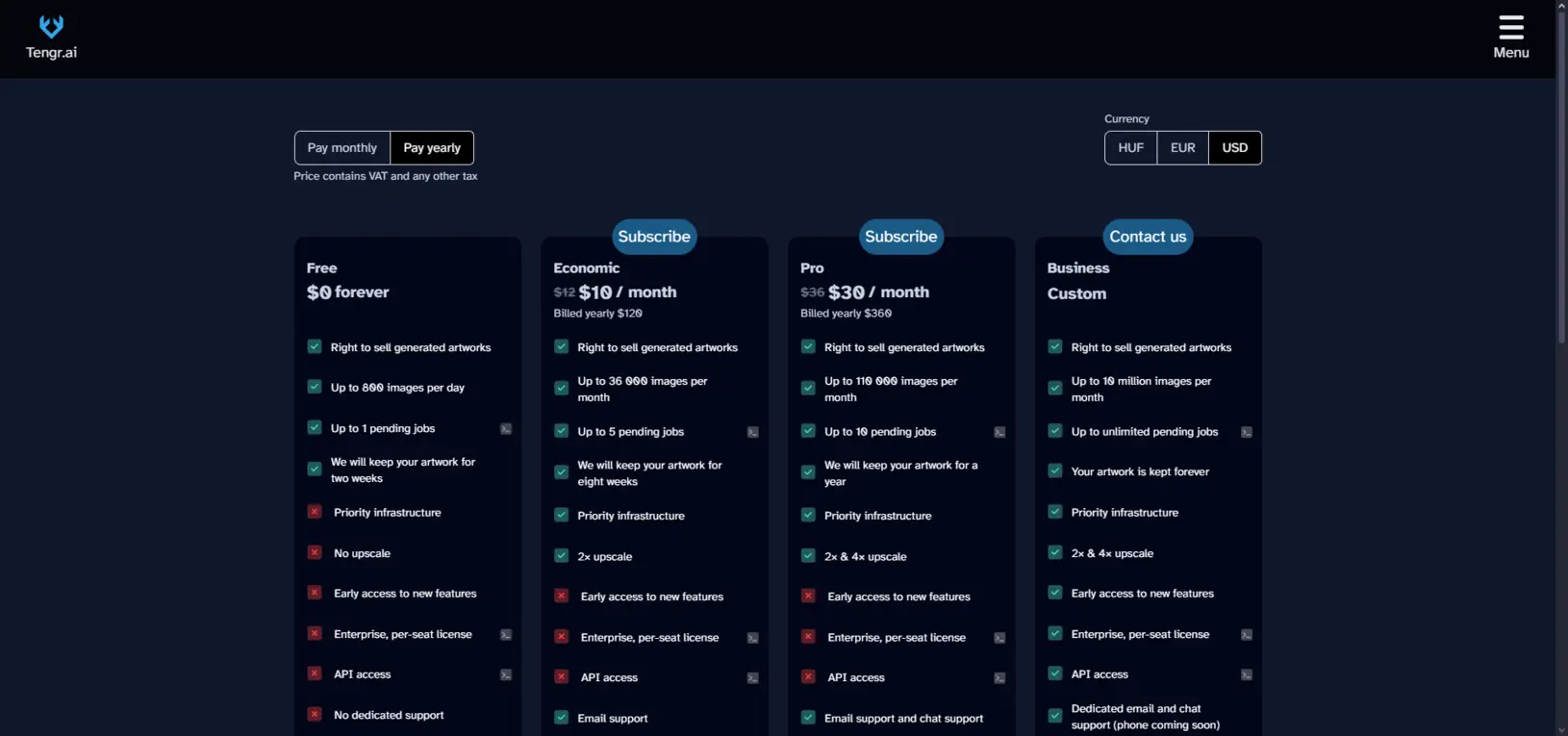The width and height of the screenshot is (1568, 736).
Task: Click red cross beside Free Priority infrastructure
Action: click(315, 512)
